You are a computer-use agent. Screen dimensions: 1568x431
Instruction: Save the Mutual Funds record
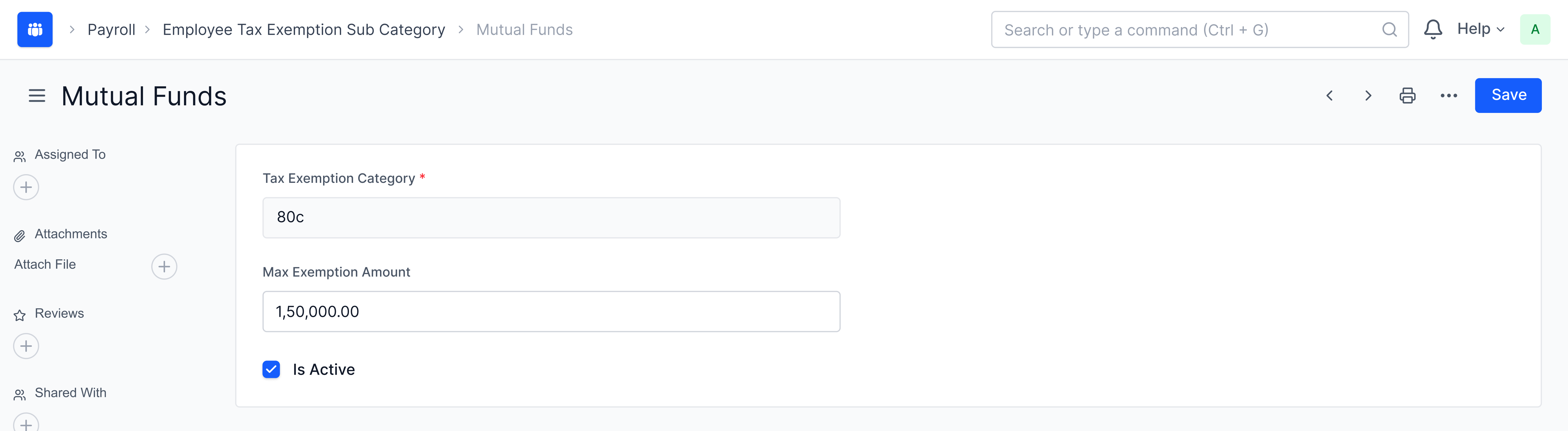pyautogui.click(x=1508, y=95)
